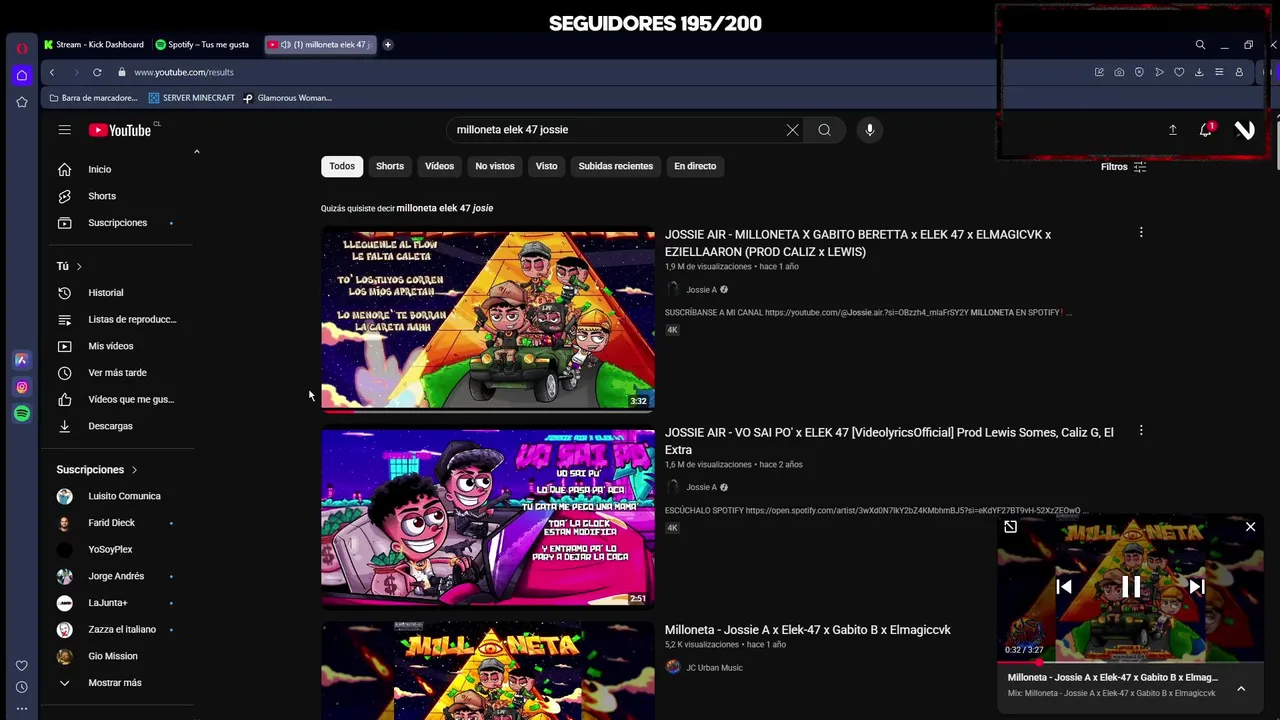The image size is (1280, 720).
Task: Open more options for the JOSSIE AIR MILLONETA video
Action: (x=1141, y=233)
